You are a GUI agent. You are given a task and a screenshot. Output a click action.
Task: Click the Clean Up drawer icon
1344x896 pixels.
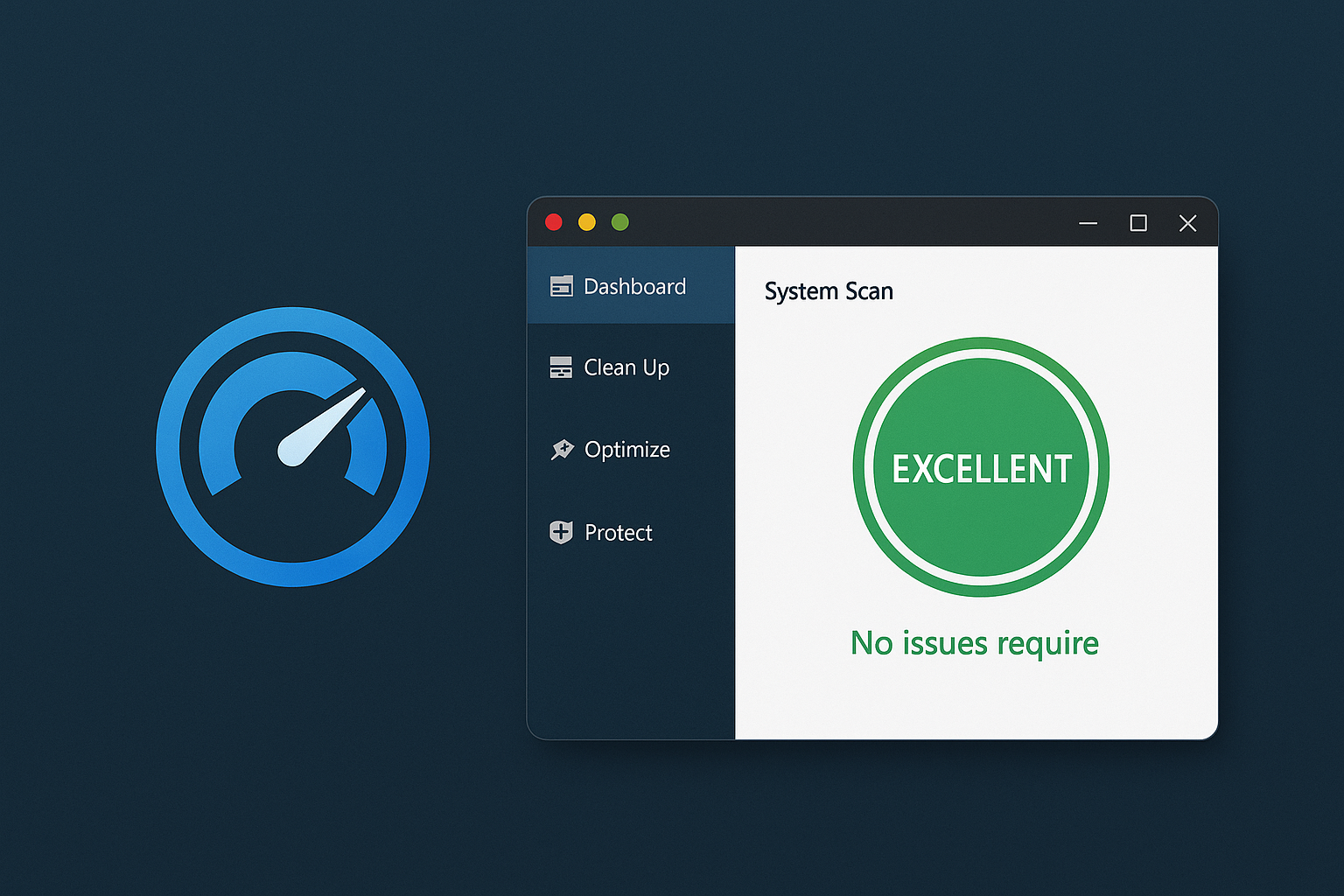pos(560,367)
